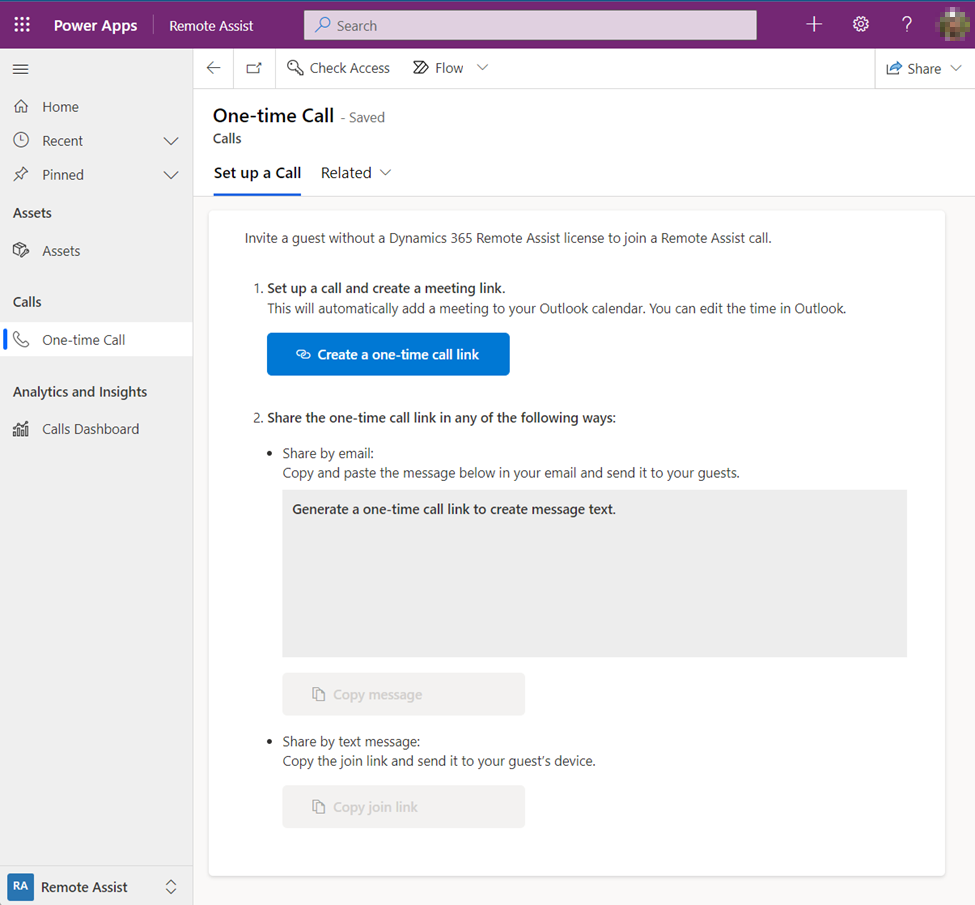
Task: Expand the Share dropdown chevron
Action: 956,68
